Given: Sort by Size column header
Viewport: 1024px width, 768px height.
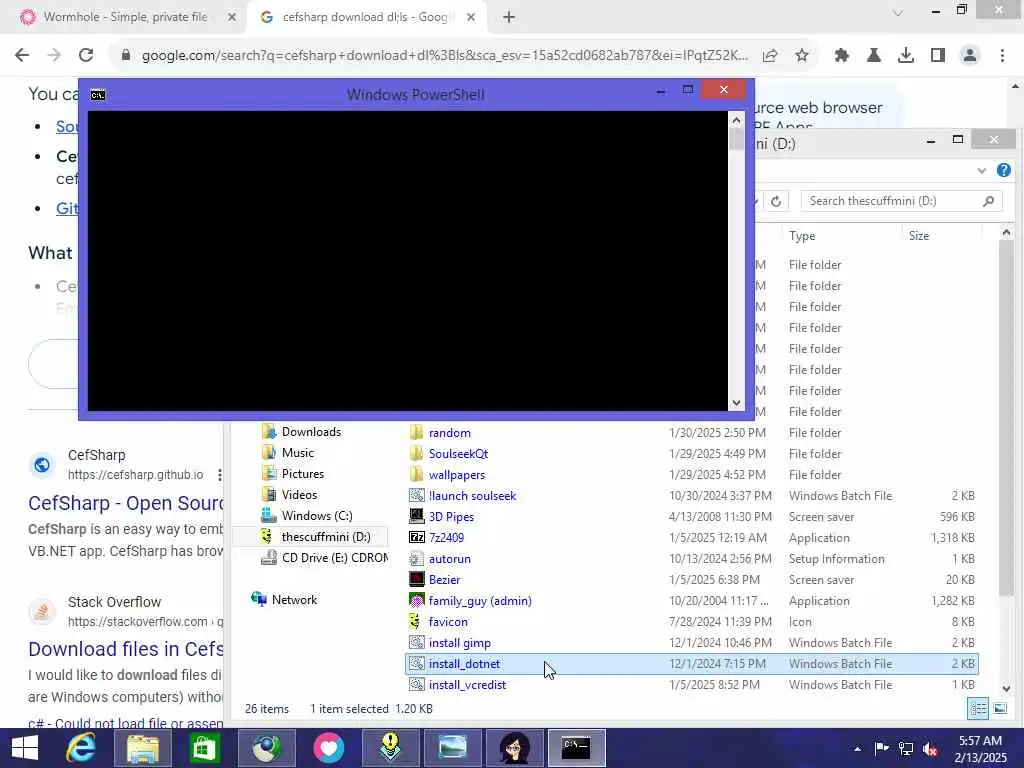Looking at the screenshot, I should [919, 236].
